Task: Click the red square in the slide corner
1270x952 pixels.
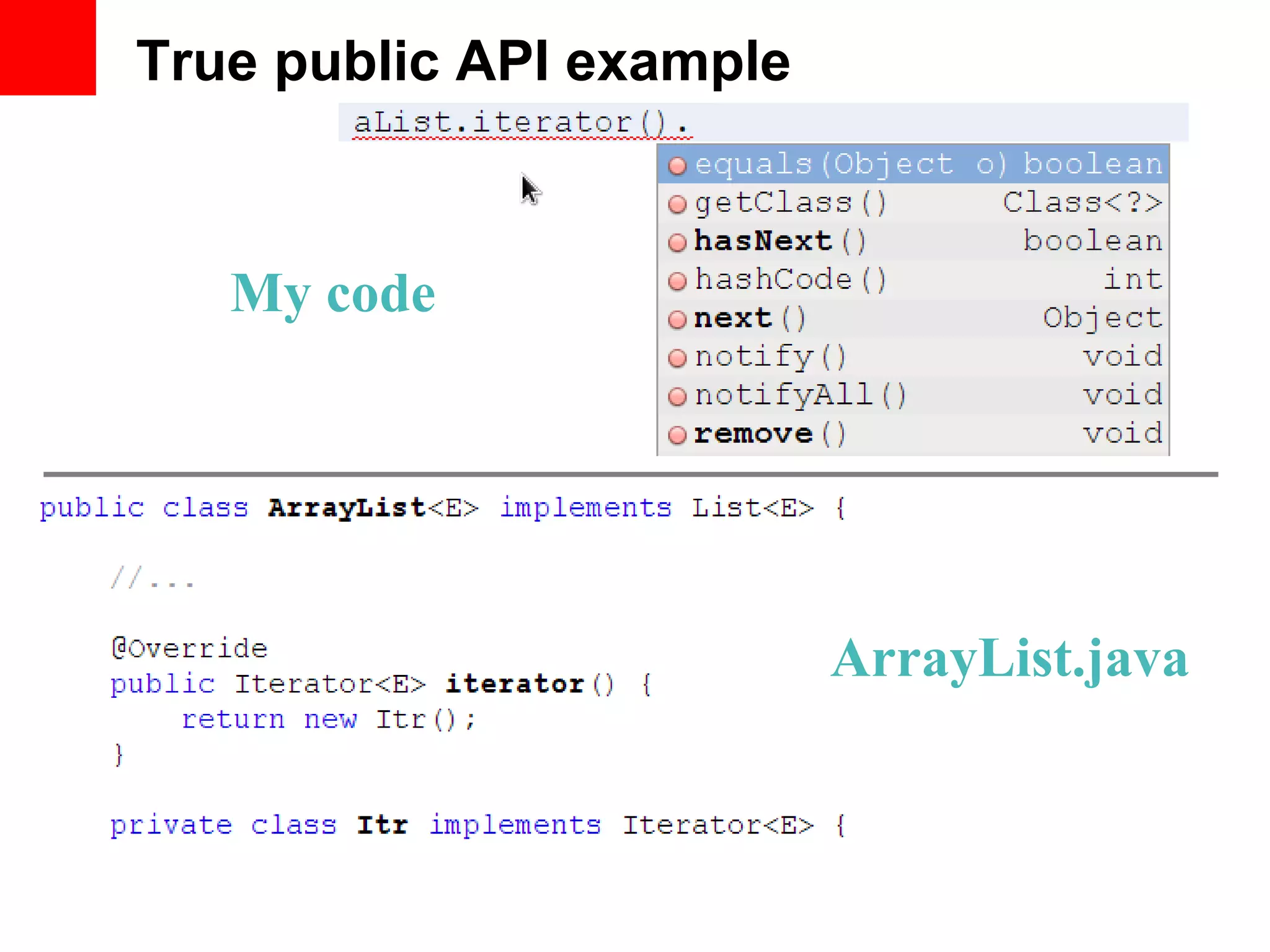Action: coord(48,47)
